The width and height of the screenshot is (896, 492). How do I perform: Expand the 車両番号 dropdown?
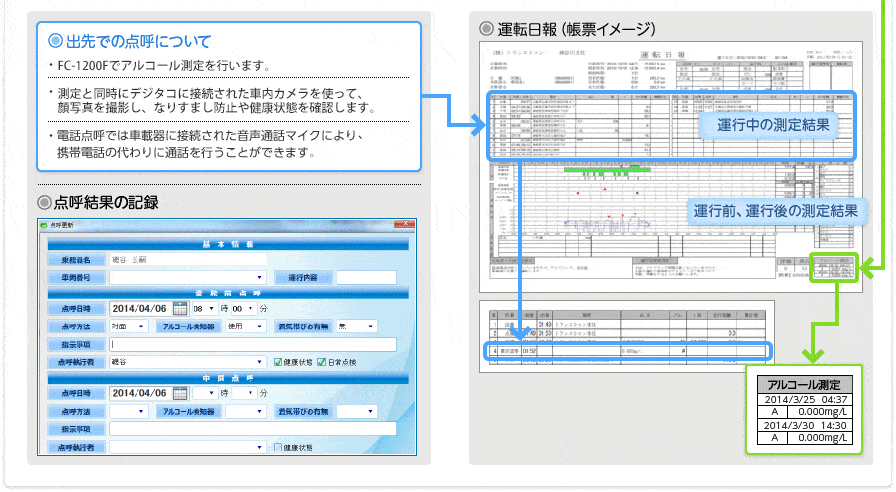click(x=259, y=277)
